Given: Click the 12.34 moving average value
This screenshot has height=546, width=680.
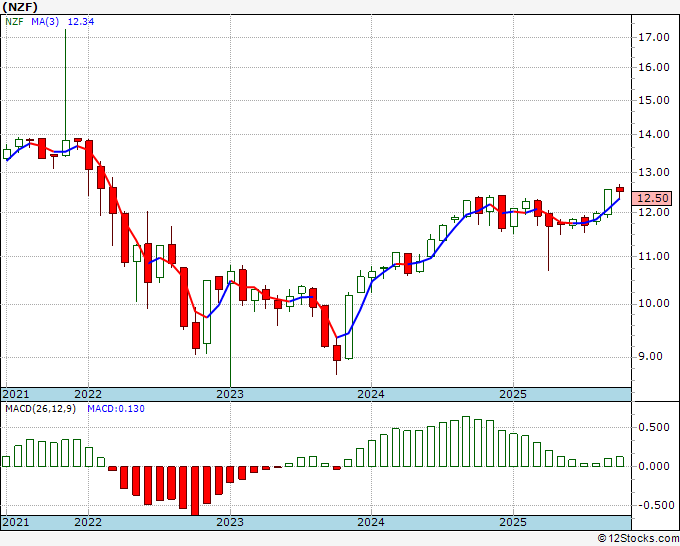Looking at the screenshot, I should [x=81, y=22].
